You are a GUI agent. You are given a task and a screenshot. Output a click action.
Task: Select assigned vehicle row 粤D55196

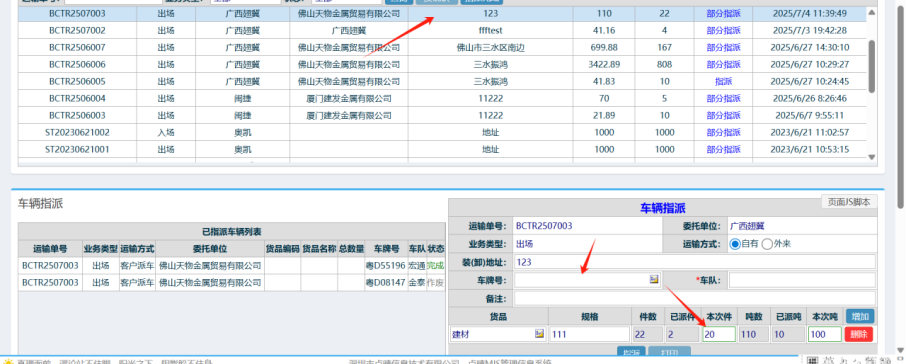tap(231, 266)
